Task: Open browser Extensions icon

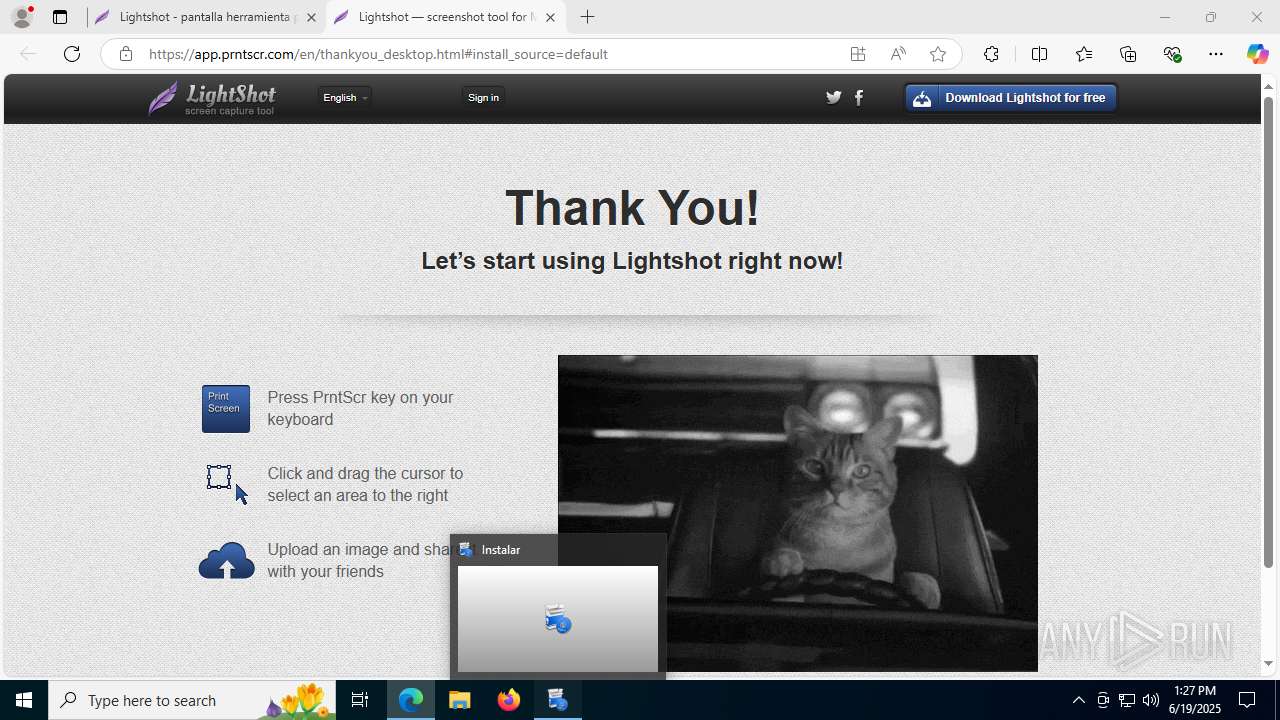Action: coord(991,54)
